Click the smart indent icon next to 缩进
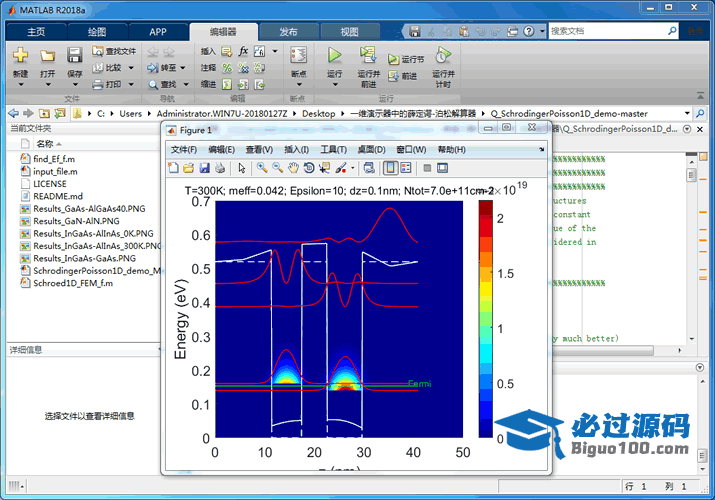This screenshot has width=715, height=500. [227, 84]
